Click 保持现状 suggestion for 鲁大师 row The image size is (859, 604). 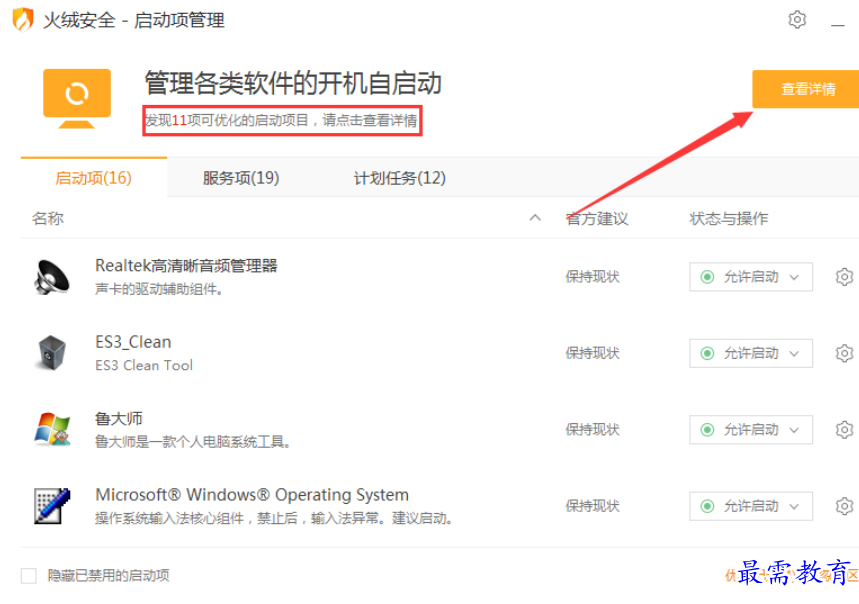pyautogui.click(x=593, y=430)
